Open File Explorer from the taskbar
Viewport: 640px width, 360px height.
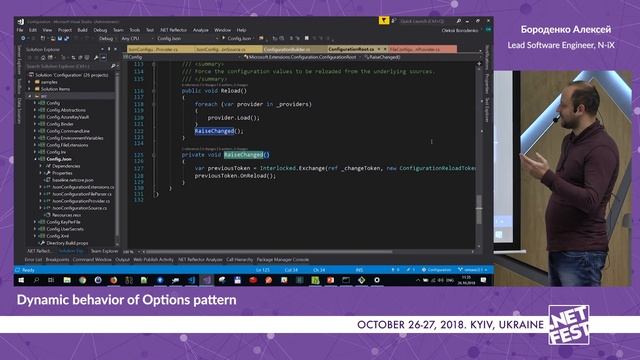pyautogui.click(x=67, y=280)
